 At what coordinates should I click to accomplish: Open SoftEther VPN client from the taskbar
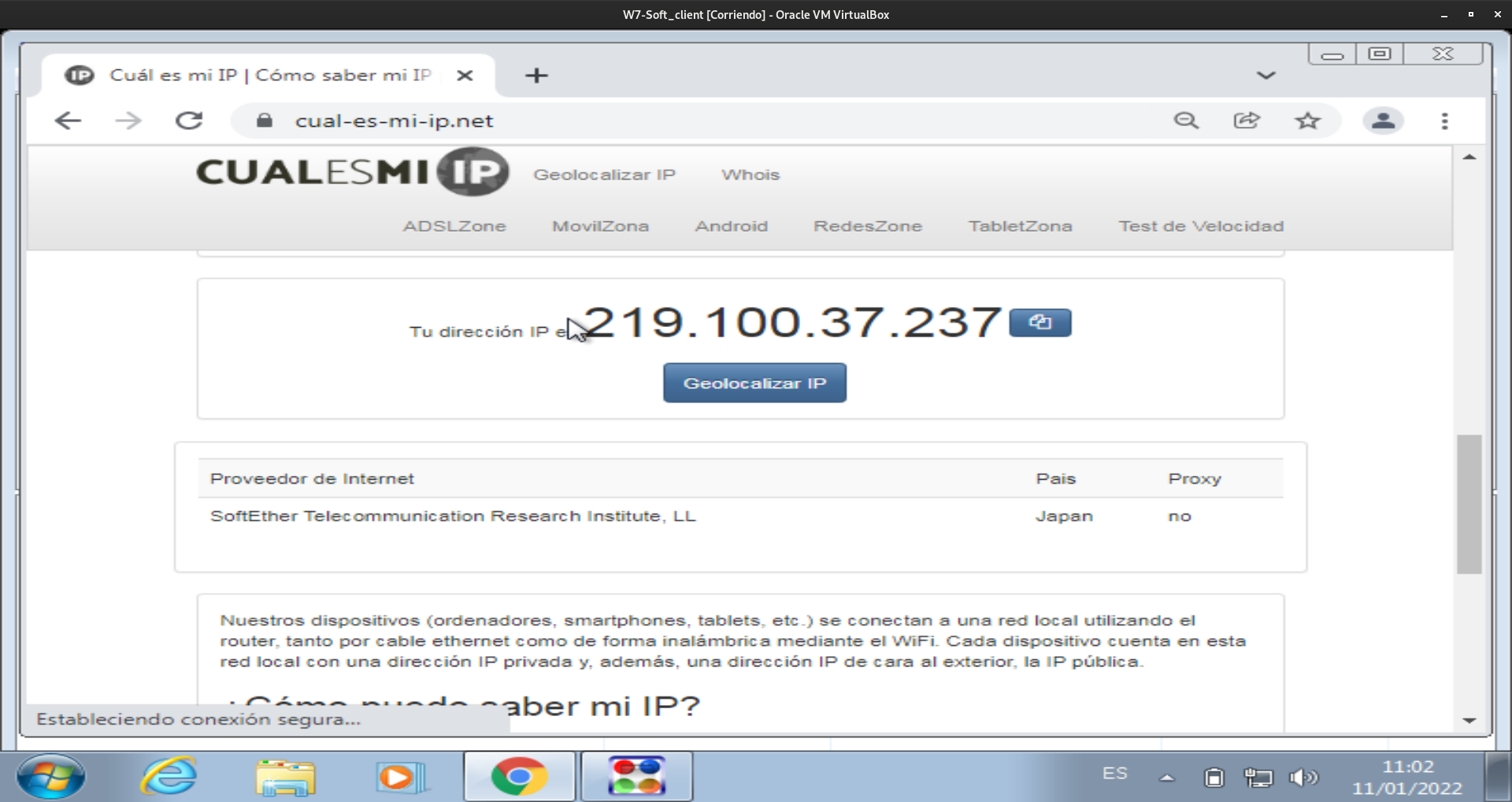[x=636, y=777]
